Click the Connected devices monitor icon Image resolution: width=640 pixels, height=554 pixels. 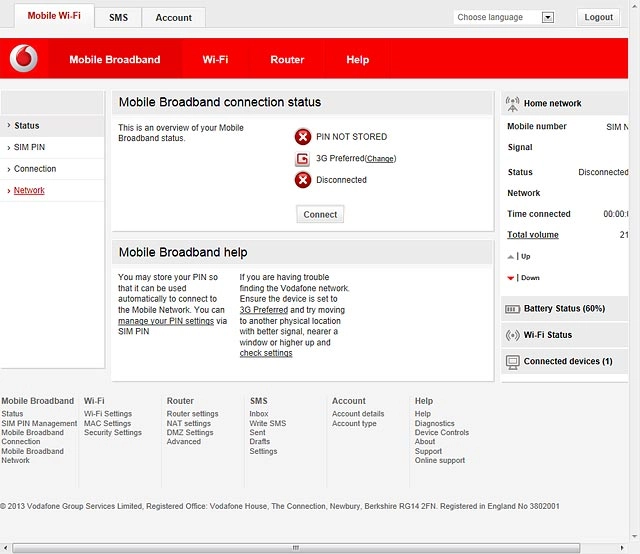point(513,362)
